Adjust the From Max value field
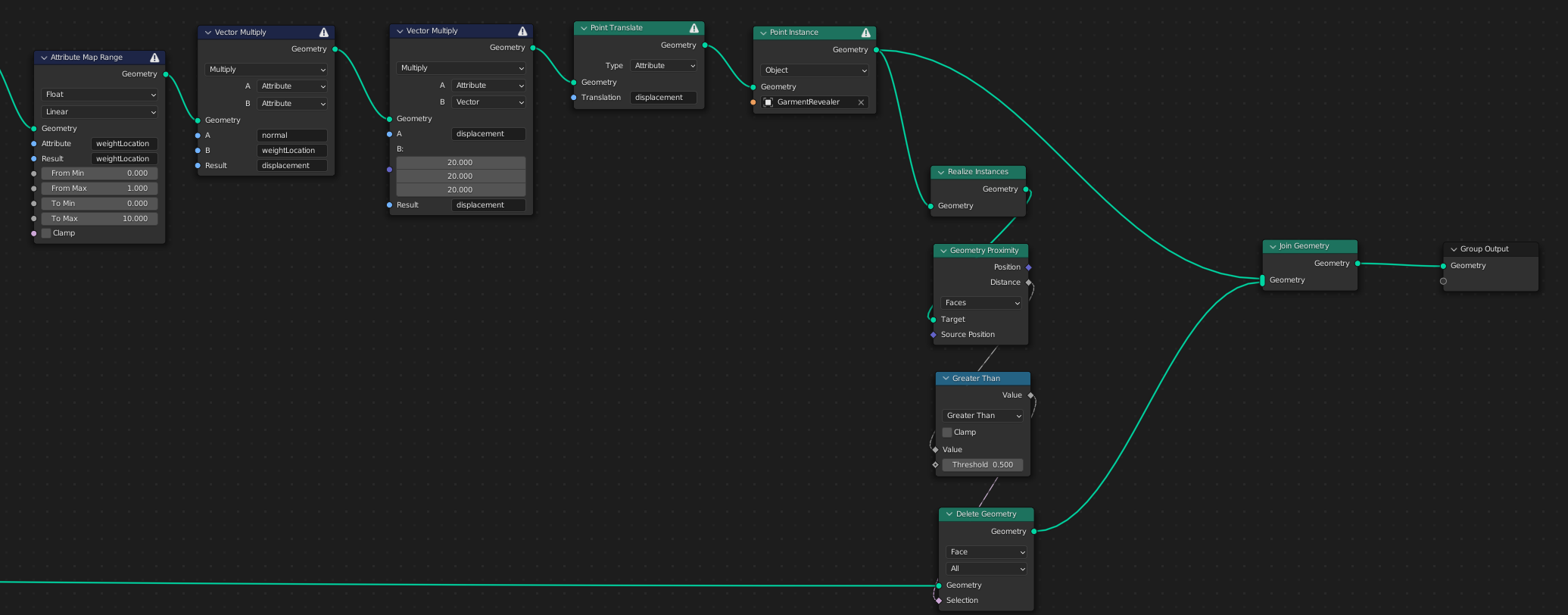This screenshot has width=1568, height=615. click(x=100, y=189)
